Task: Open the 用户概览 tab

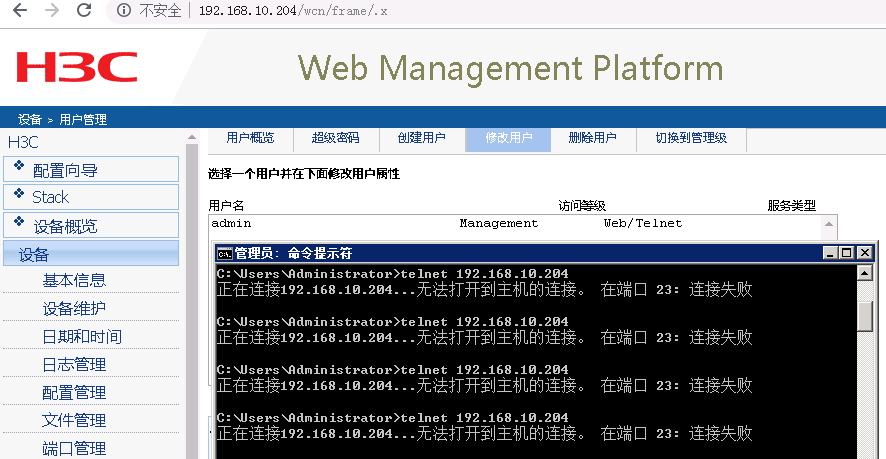Action: pyautogui.click(x=250, y=138)
